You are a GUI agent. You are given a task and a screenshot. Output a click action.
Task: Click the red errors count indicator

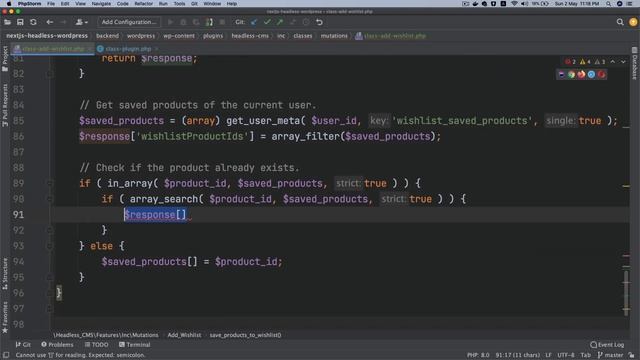[x=570, y=62]
